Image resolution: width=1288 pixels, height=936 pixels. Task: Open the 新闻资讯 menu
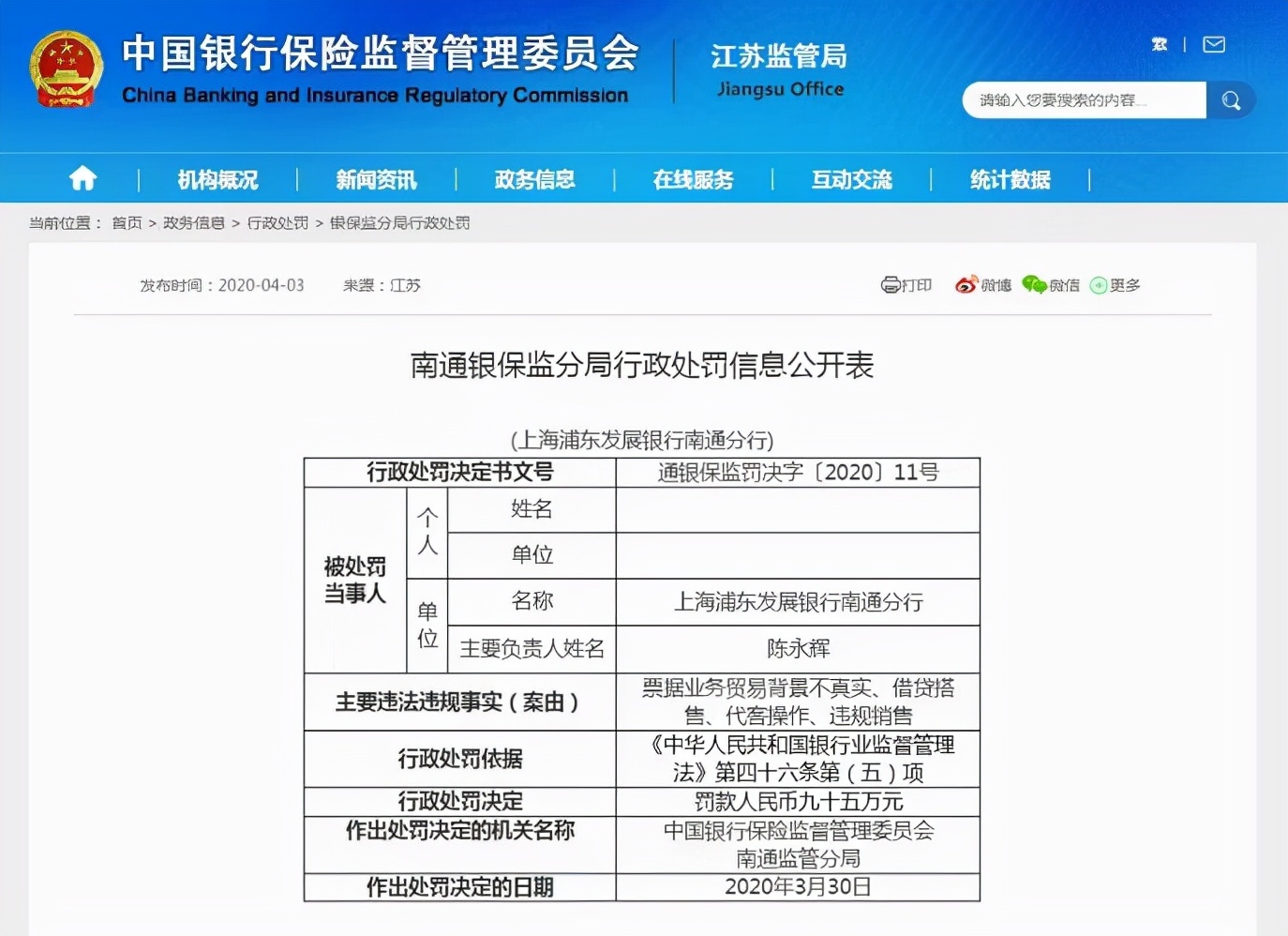click(376, 179)
